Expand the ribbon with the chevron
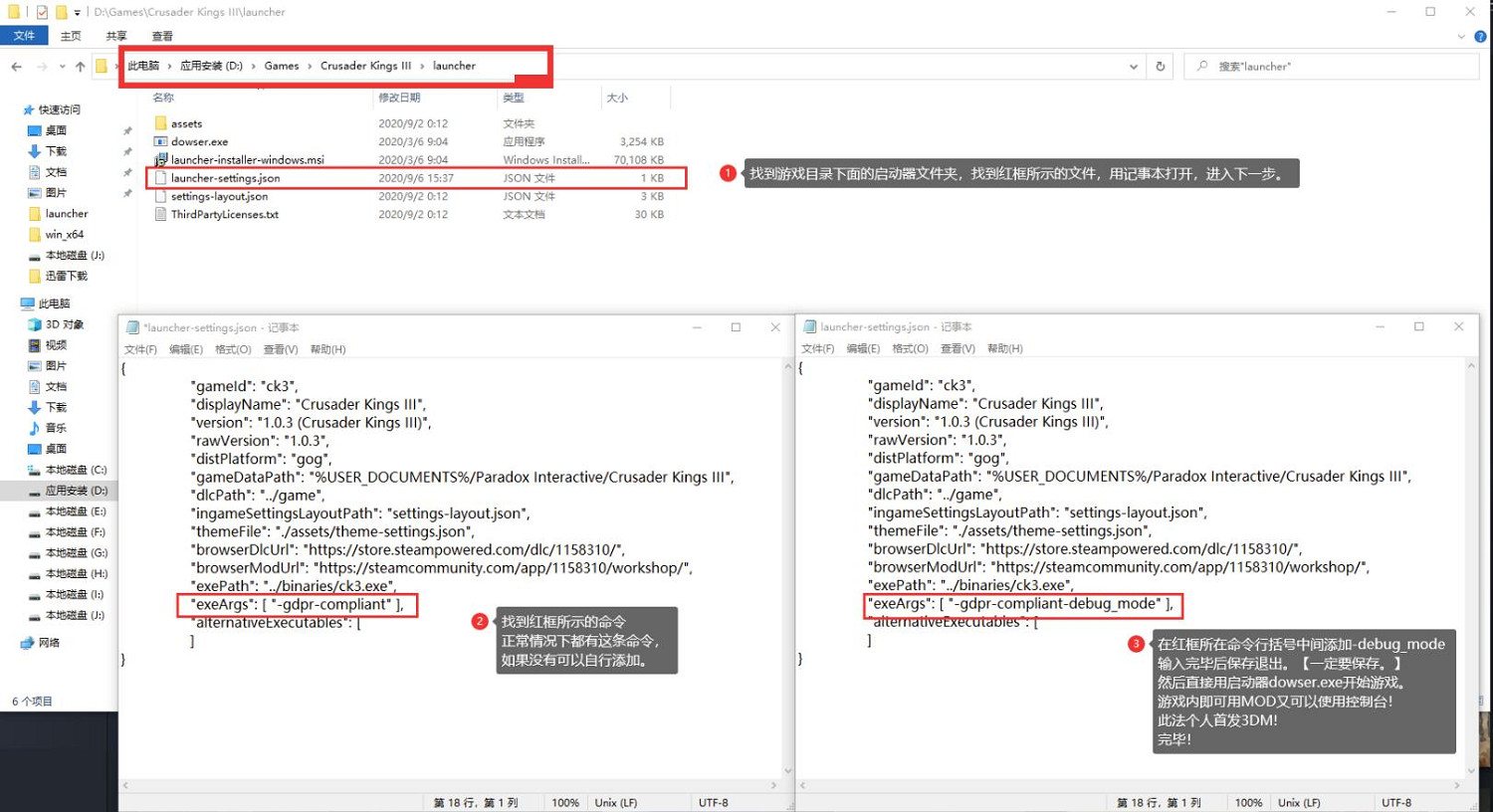Viewport: 1493px width, 812px height. [x=1461, y=37]
